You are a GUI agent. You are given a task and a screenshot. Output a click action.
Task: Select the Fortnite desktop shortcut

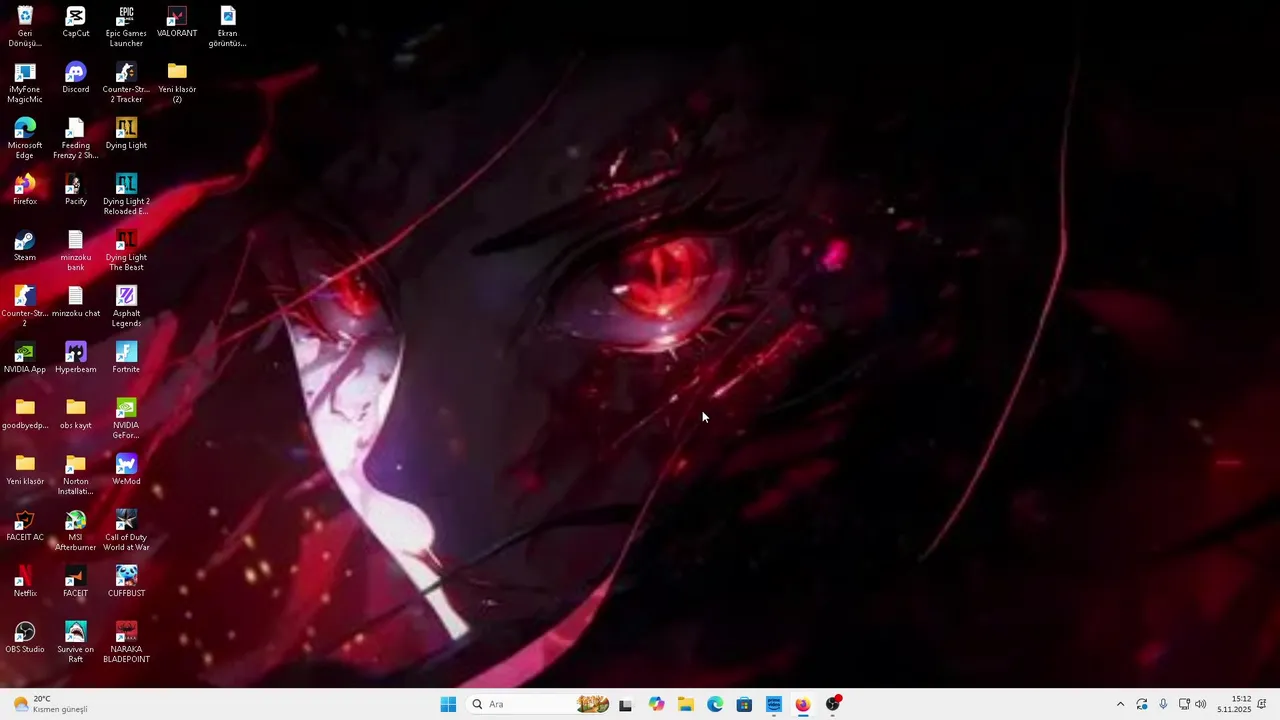126,358
